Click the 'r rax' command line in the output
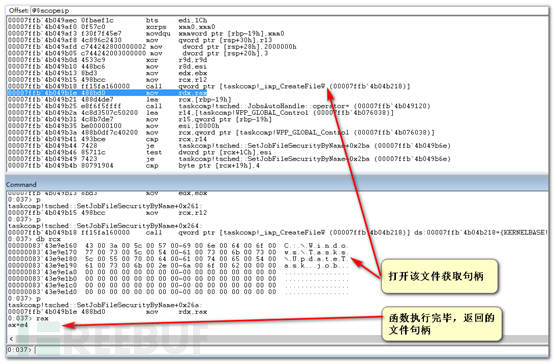 click(x=28, y=318)
